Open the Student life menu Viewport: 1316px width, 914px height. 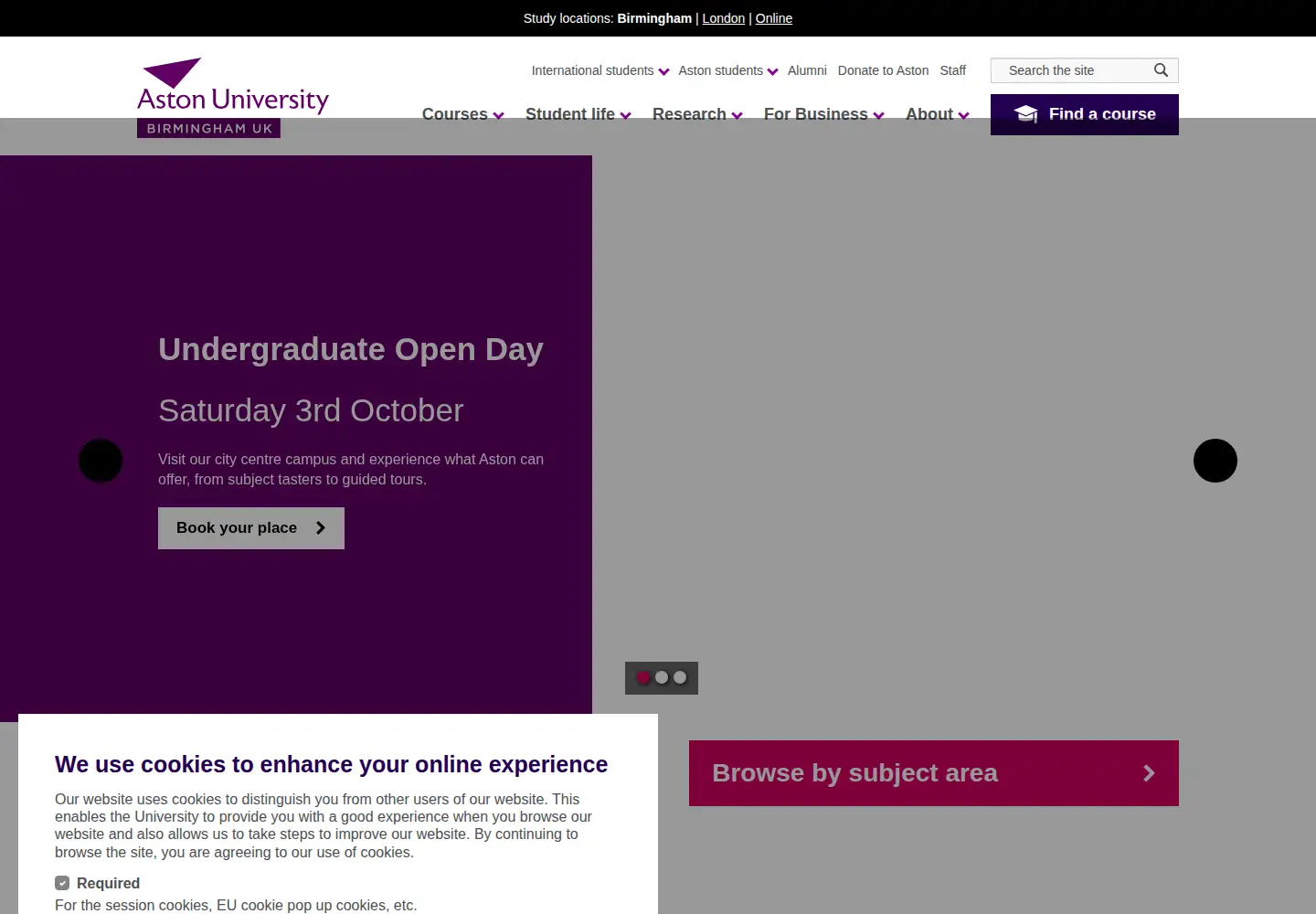[x=578, y=114]
